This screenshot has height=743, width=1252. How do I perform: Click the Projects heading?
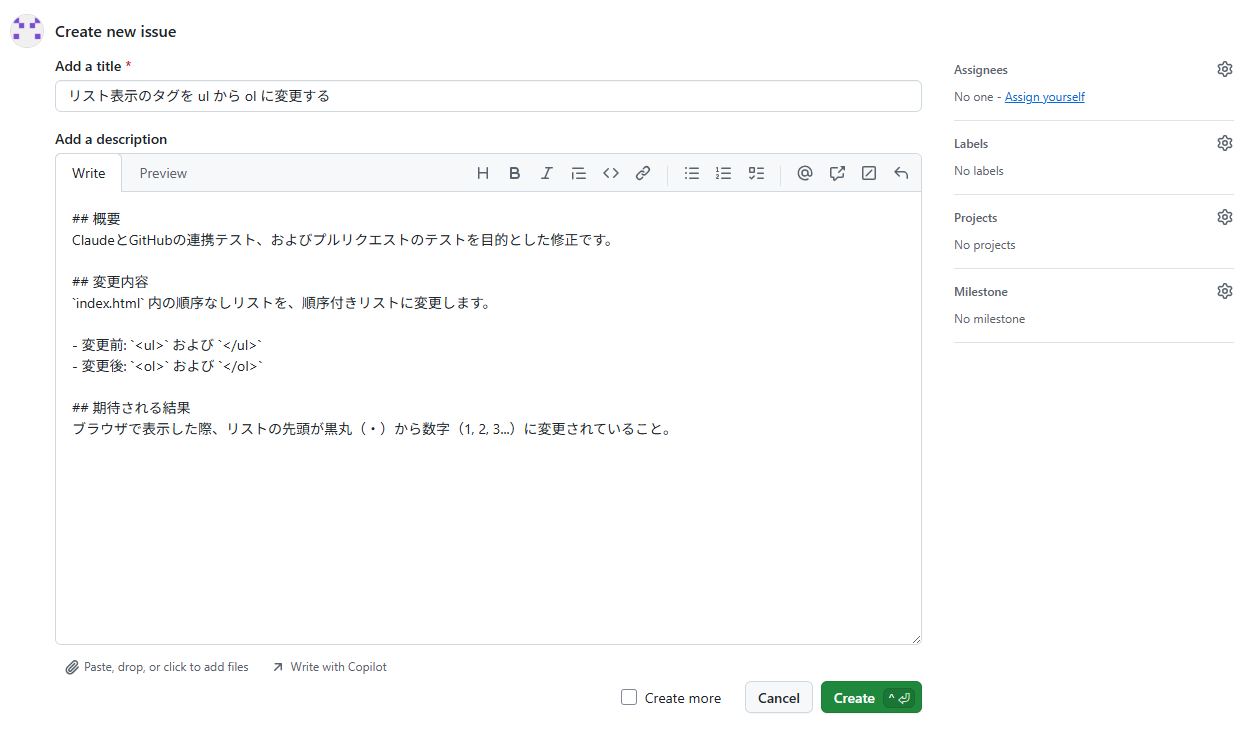(976, 218)
